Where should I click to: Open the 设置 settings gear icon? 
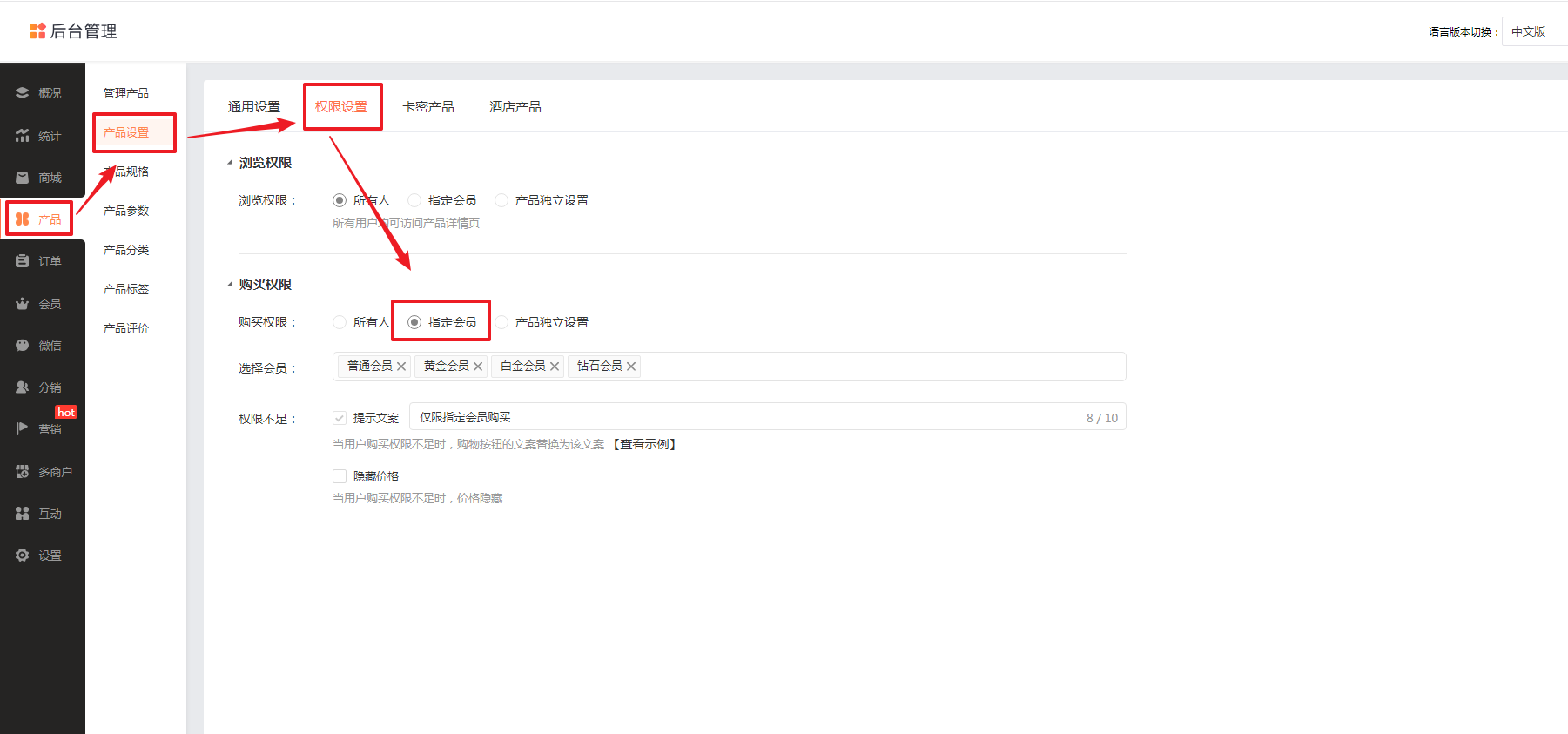[x=23, y=556]
